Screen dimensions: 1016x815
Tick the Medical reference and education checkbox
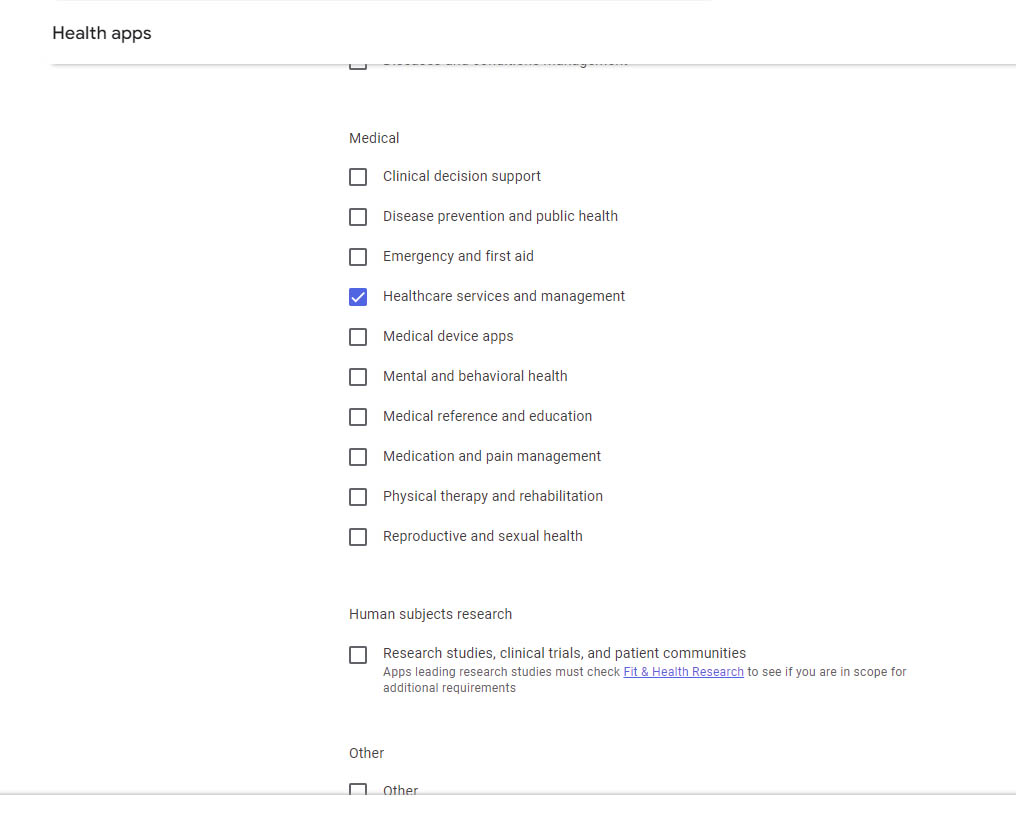(358, 417)
